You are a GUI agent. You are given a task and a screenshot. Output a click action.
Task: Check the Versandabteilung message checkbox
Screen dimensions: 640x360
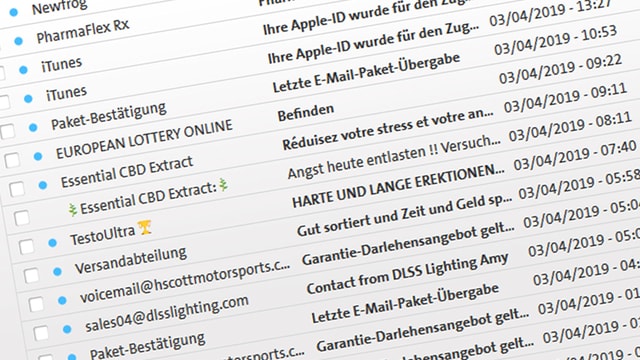31,276
